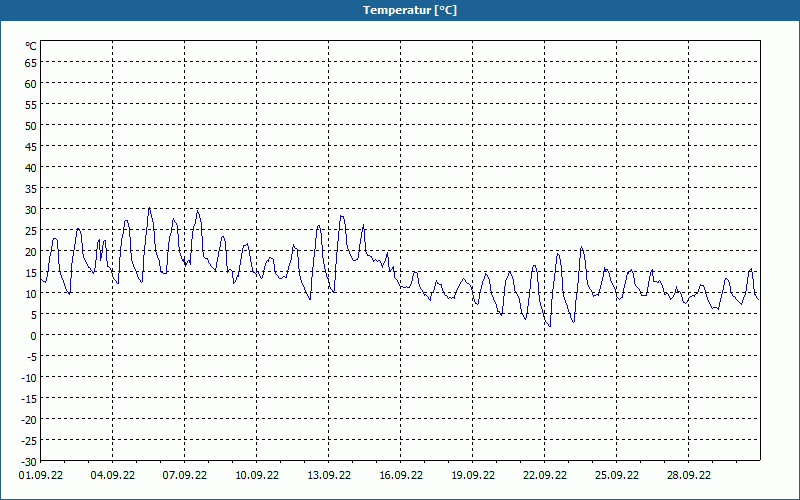
Task: Click the 50 y-axis label
Action: 31,126
